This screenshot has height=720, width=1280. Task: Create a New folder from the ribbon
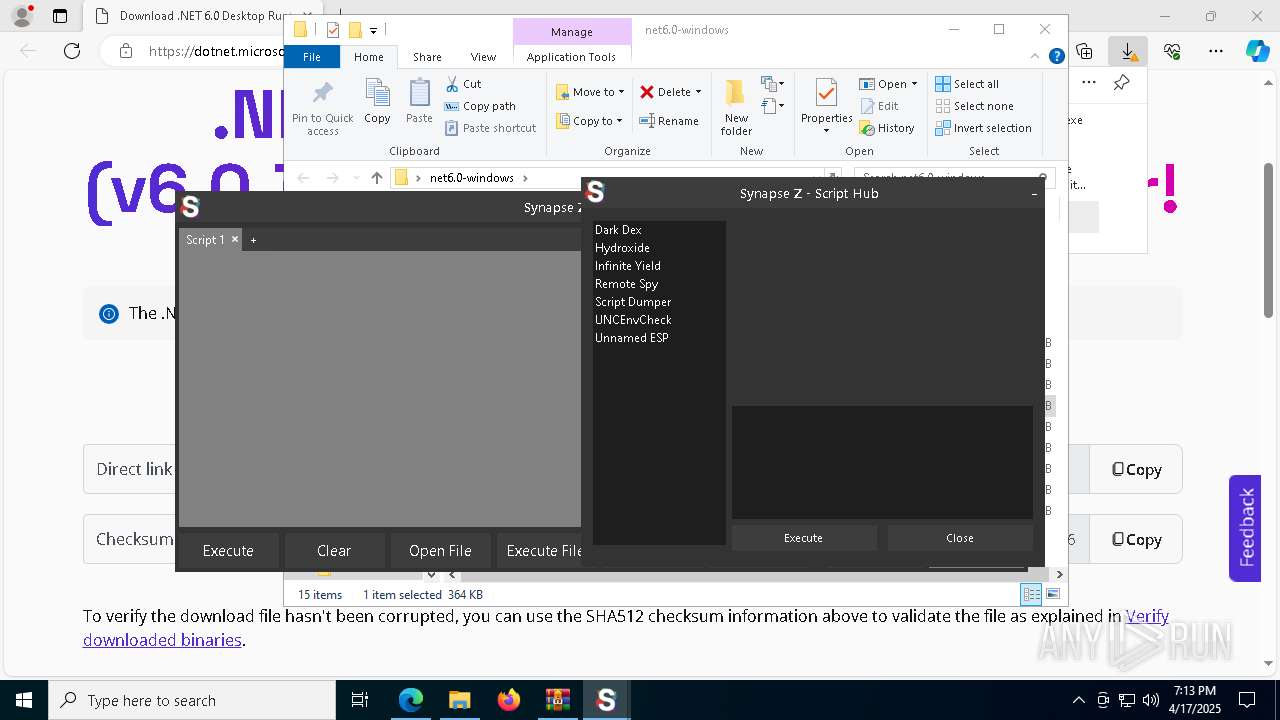(x=736, y=107)
